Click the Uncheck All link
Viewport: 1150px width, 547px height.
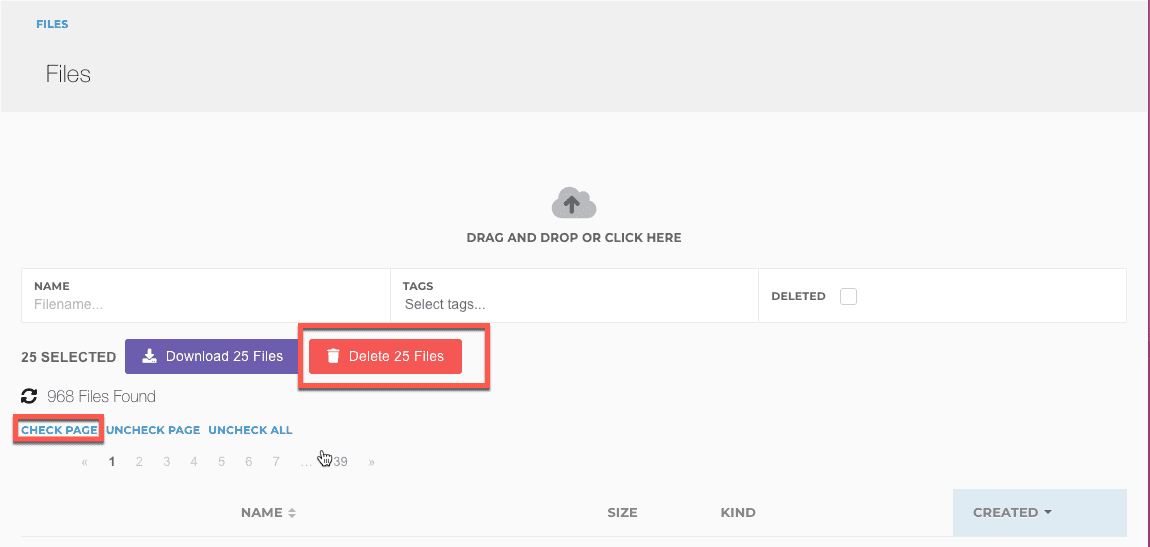tap(250, 430)
